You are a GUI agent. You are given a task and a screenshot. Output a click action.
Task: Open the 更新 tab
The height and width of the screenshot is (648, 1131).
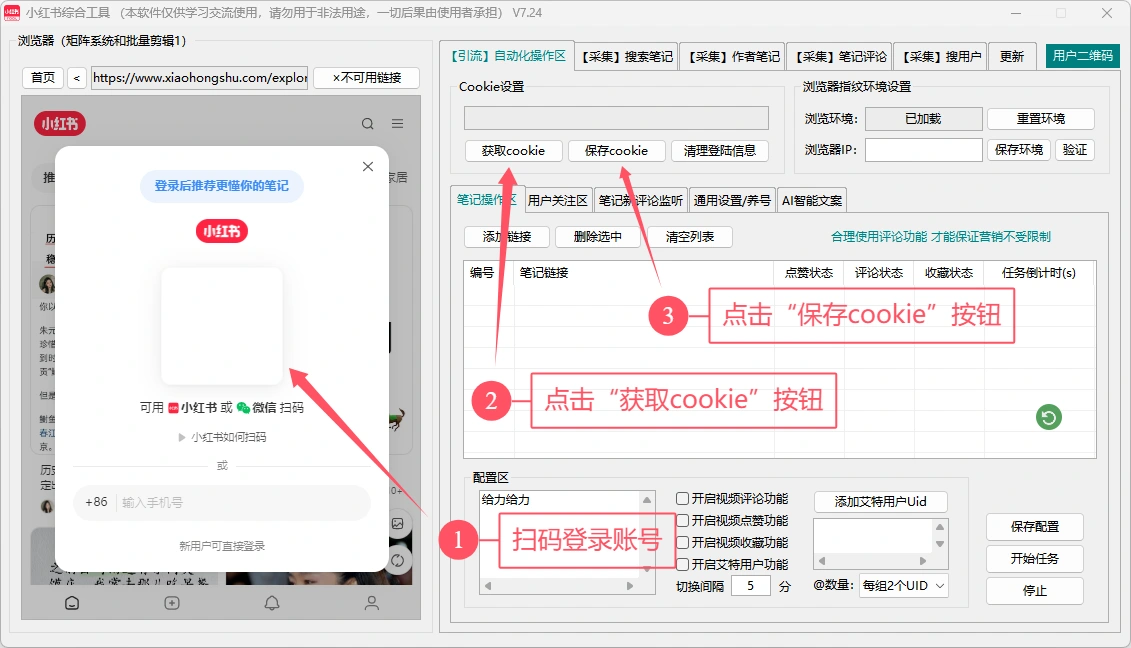point(1012,56)
